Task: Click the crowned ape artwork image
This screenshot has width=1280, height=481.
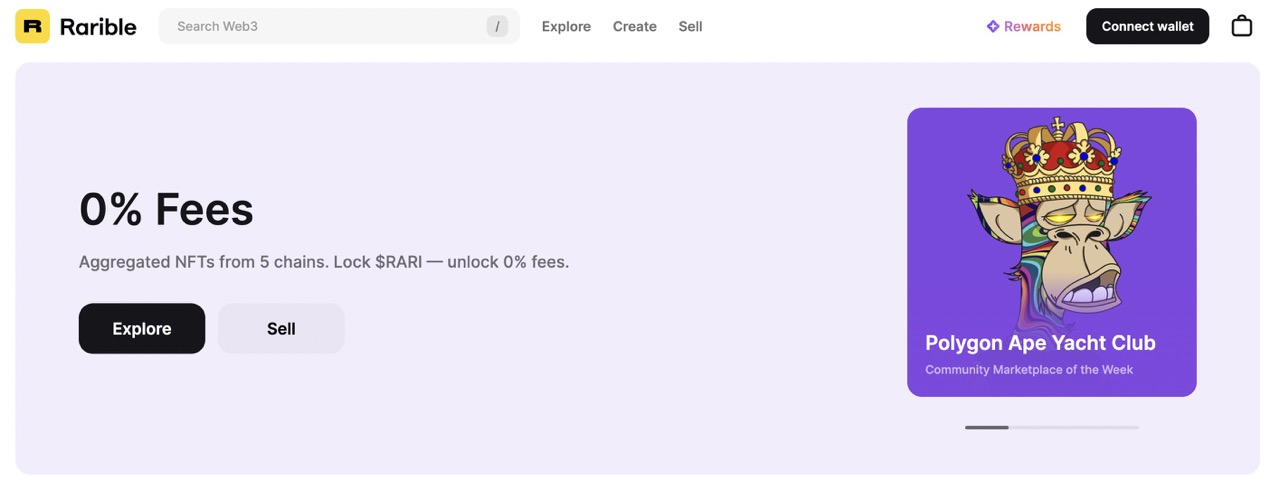Action: 1051,225
